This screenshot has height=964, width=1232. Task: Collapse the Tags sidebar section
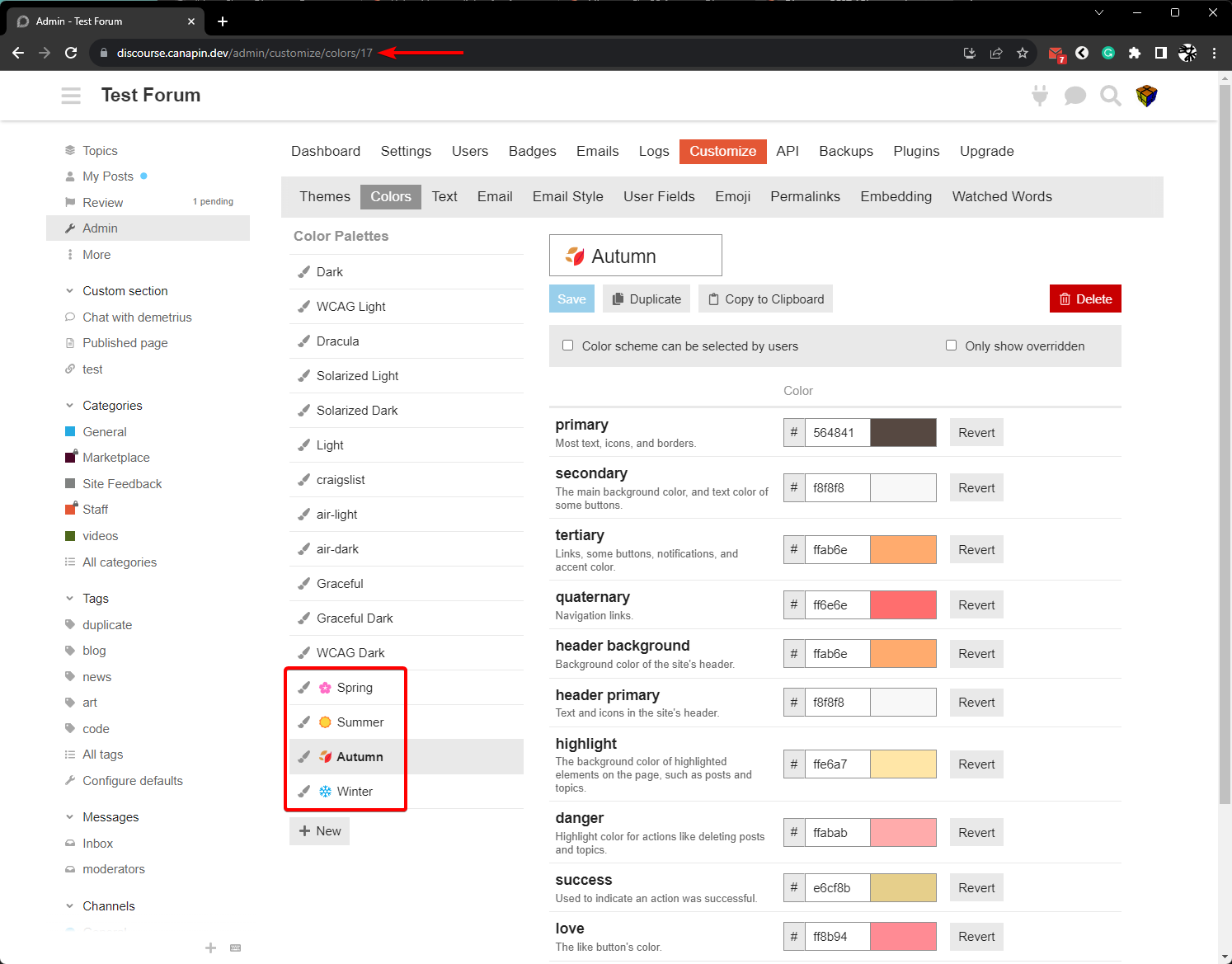click(x=70, y=599)
